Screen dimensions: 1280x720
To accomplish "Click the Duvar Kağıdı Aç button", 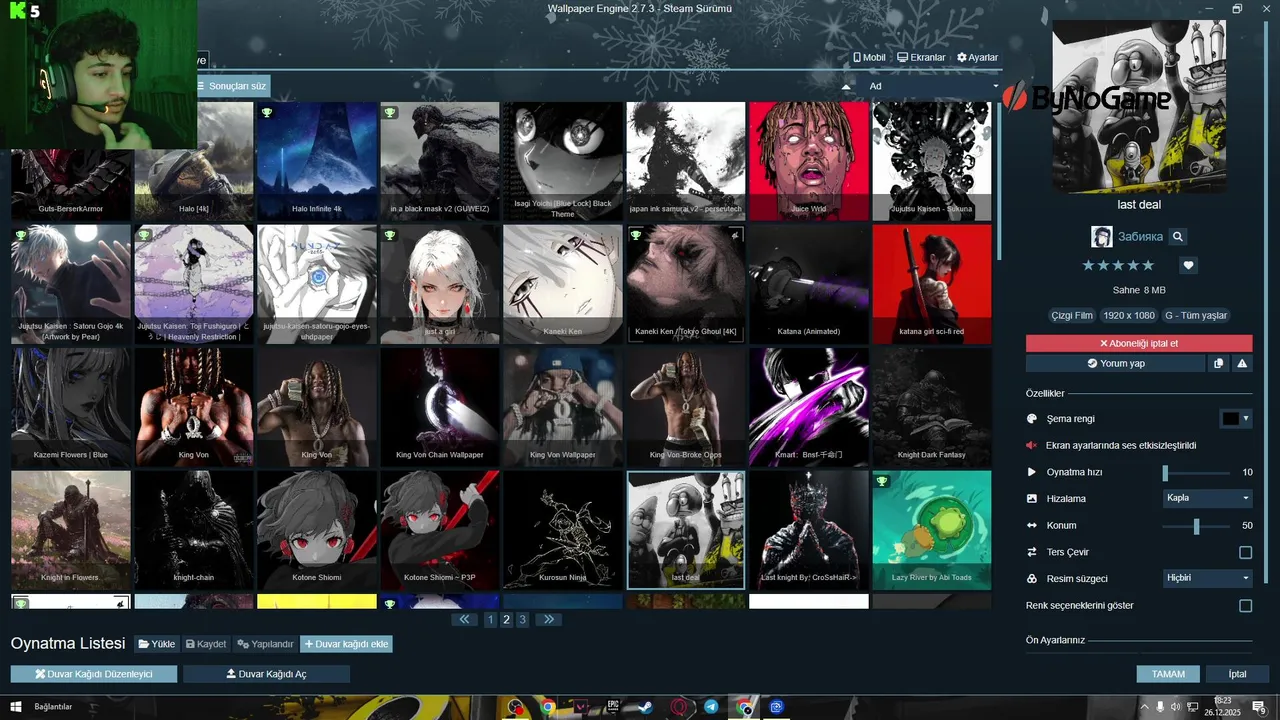I will click(266, 674).
